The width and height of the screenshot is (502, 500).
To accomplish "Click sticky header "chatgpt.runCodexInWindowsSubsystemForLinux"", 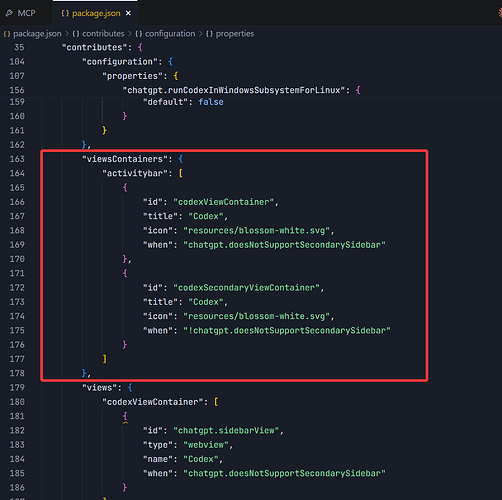I will pyautogui.click(x=234, y=90).
